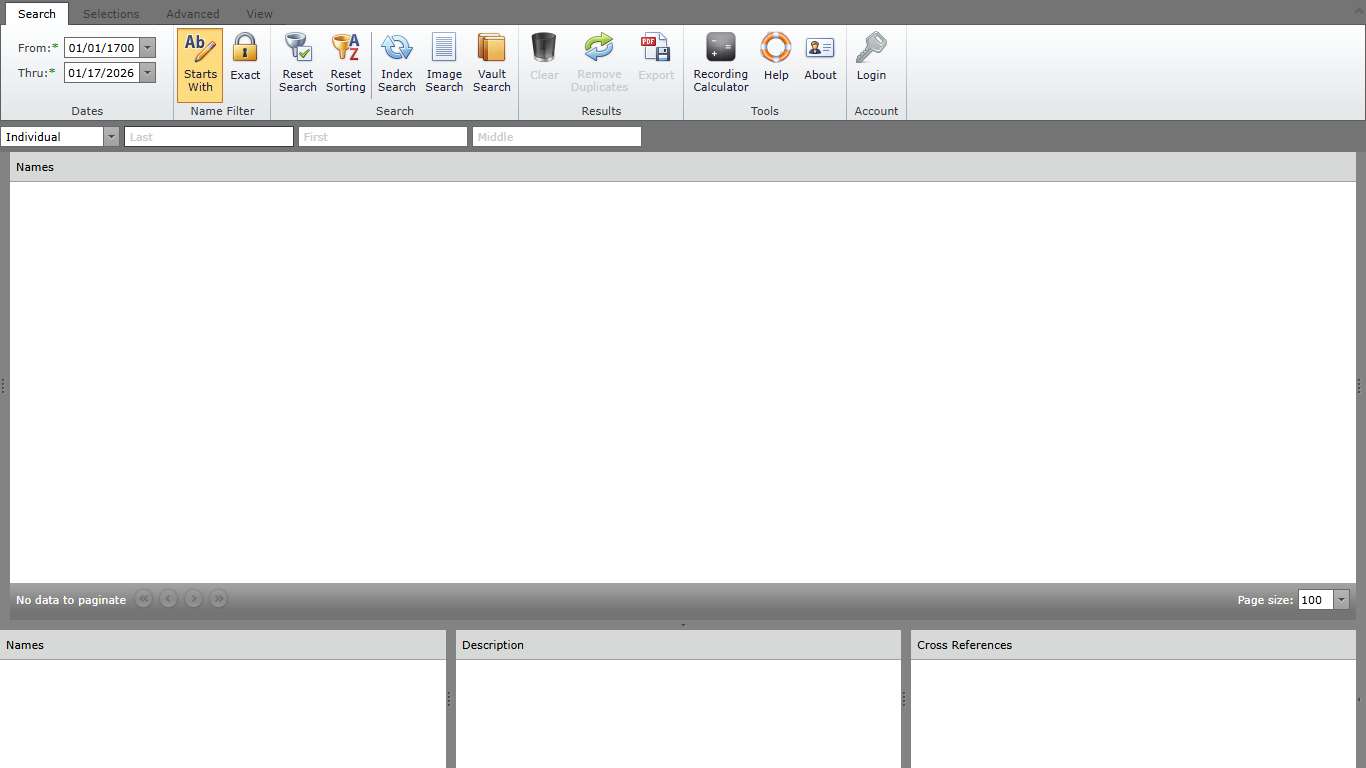Toggle the Starts With name filter
The width and height of the screenshot is (1366, 768).
click(x=200, y=64)
